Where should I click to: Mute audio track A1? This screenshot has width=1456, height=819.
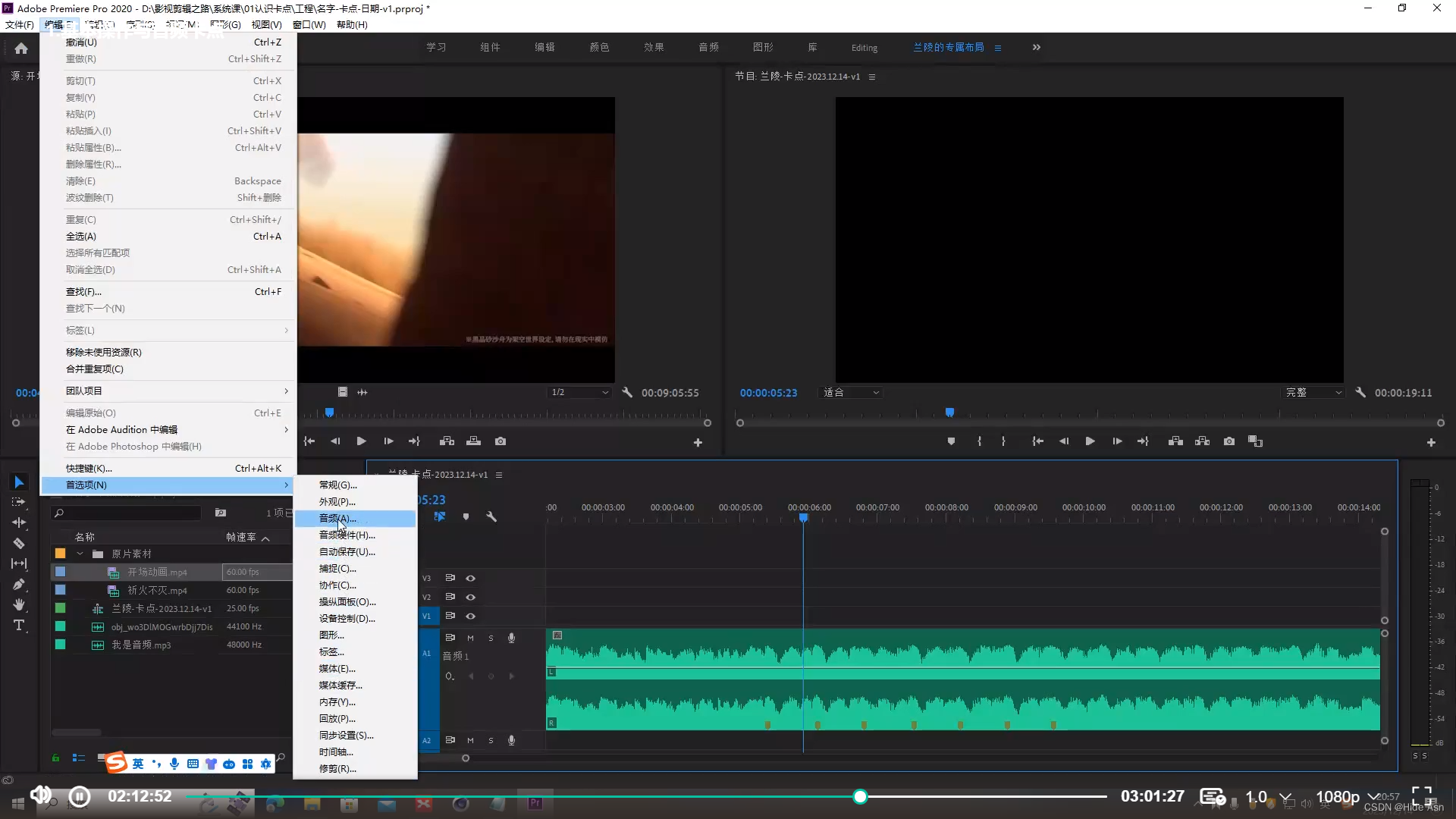pos(470,639)
